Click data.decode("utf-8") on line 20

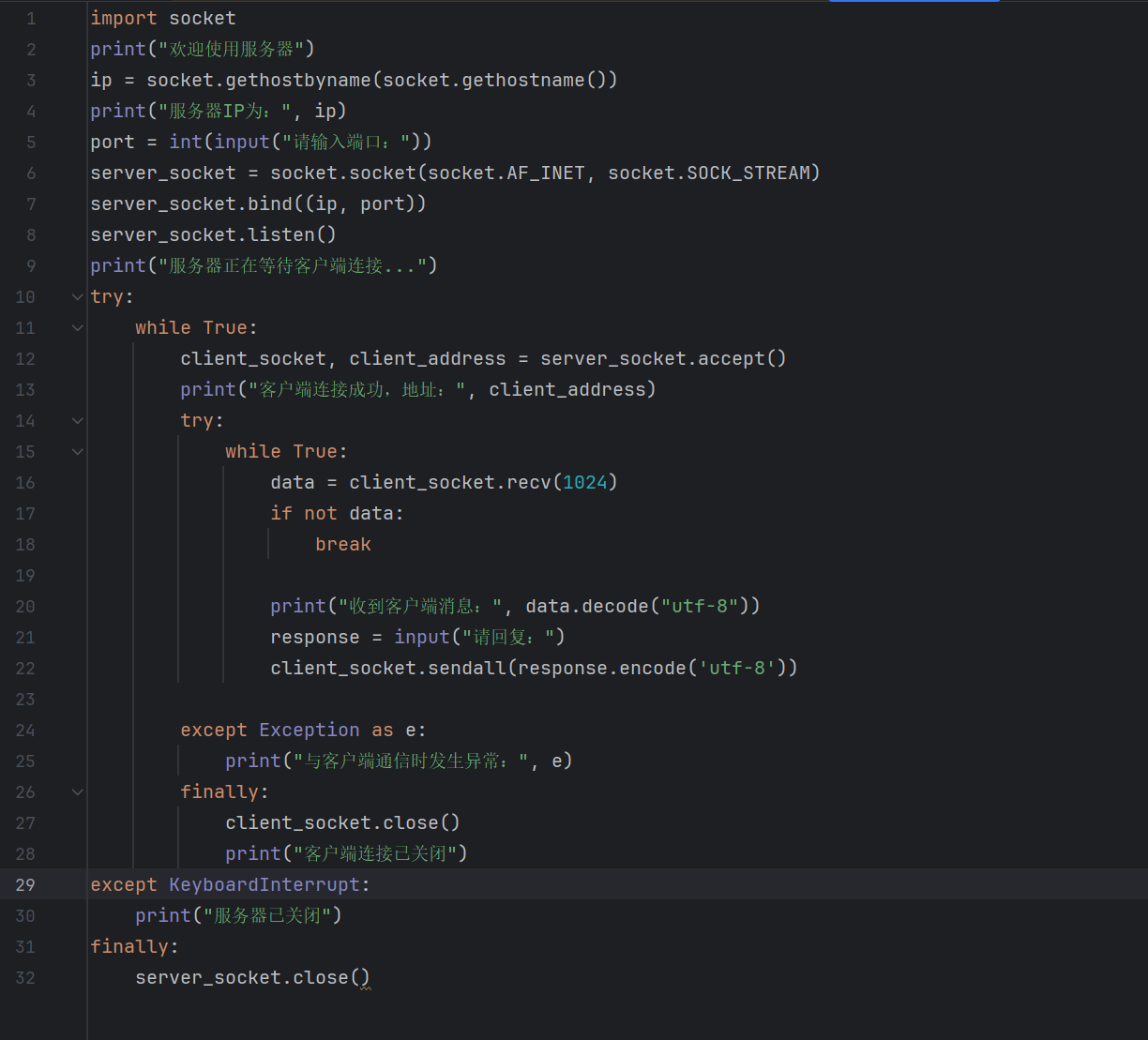click(636, 606)
